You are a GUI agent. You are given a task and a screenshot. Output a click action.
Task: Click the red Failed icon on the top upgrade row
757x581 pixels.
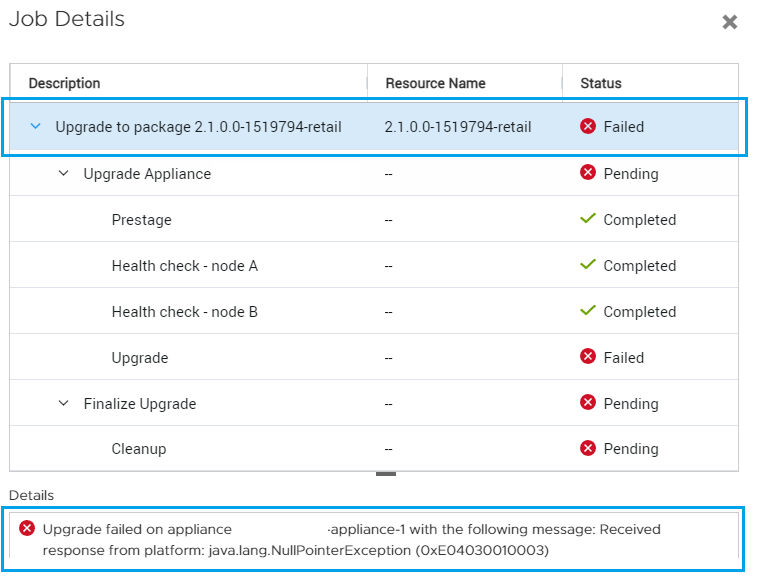(588, 127)
